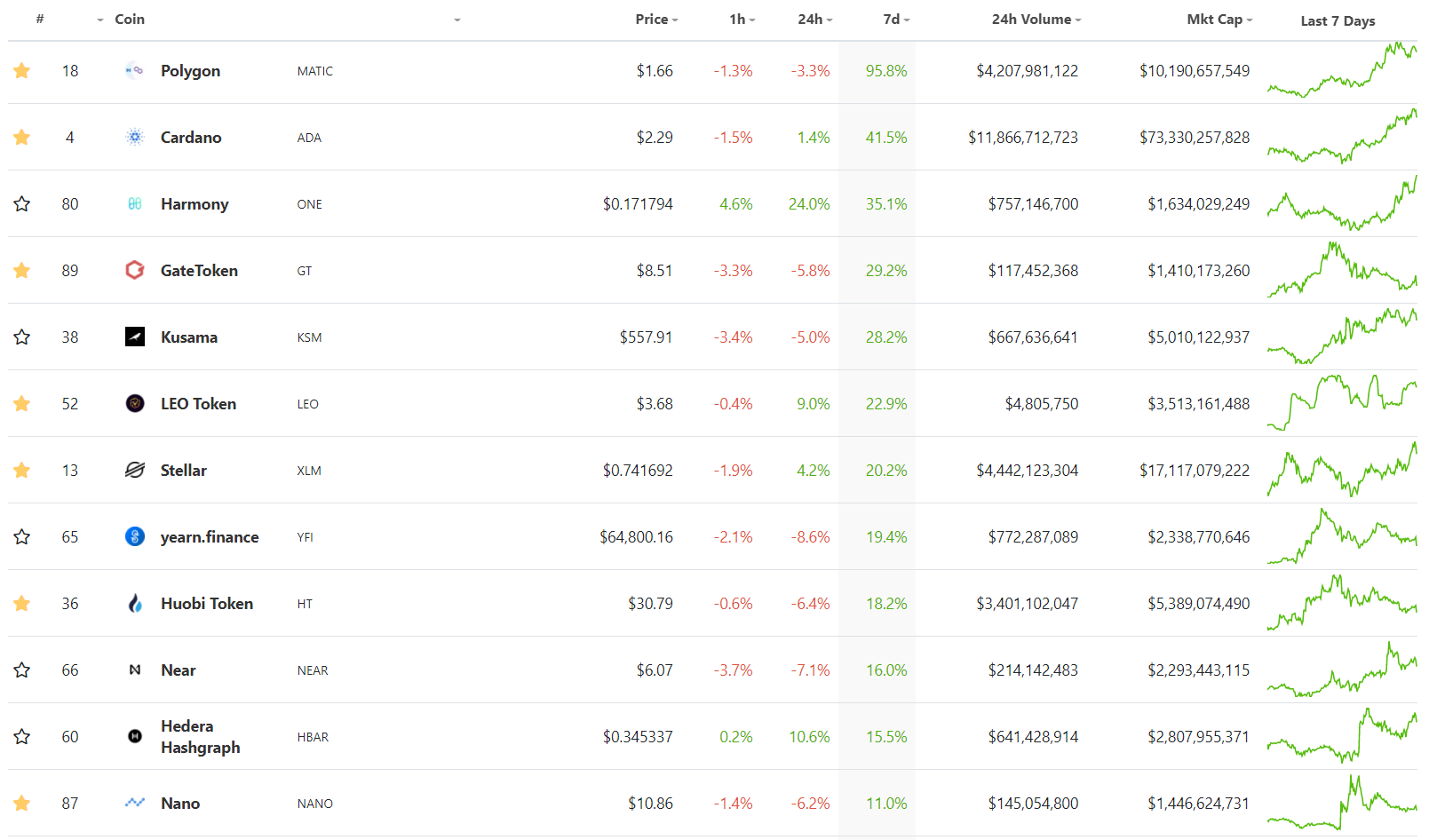Click the $667,636,641 volume value
The width and height of the screenshot is (1437, 840).
click(x=1033, y=337)
